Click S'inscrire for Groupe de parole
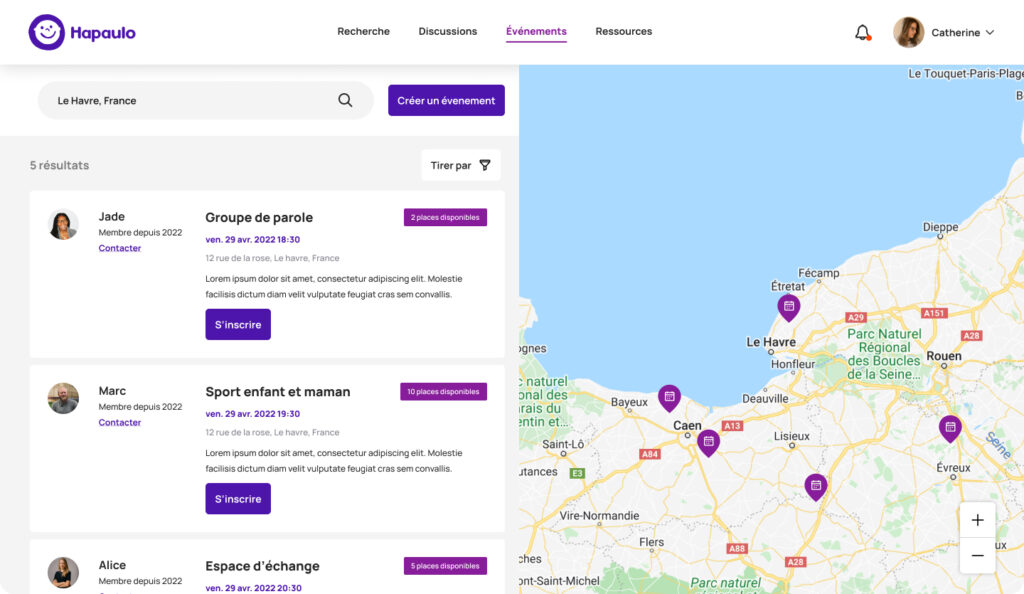1024x594 pixels. 238,324
